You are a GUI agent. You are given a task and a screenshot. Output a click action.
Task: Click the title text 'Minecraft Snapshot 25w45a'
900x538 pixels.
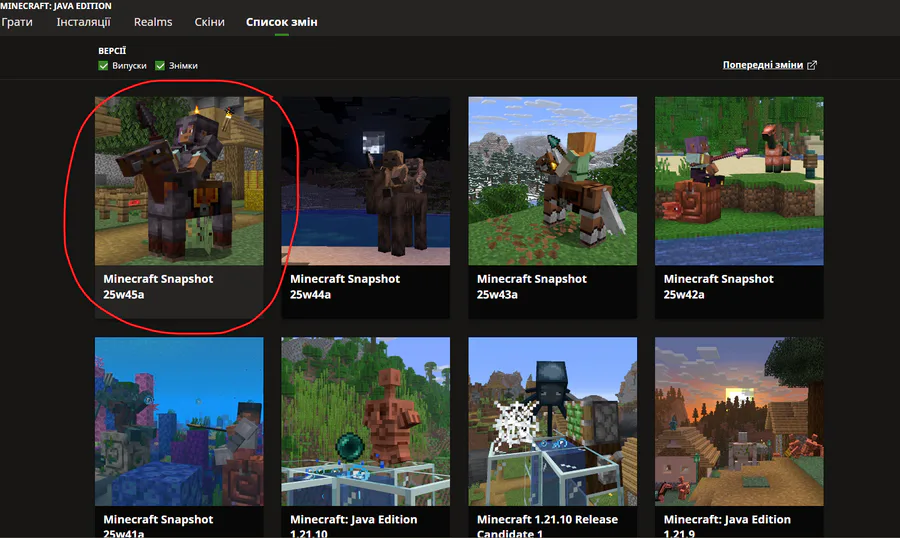click(158, 287)
